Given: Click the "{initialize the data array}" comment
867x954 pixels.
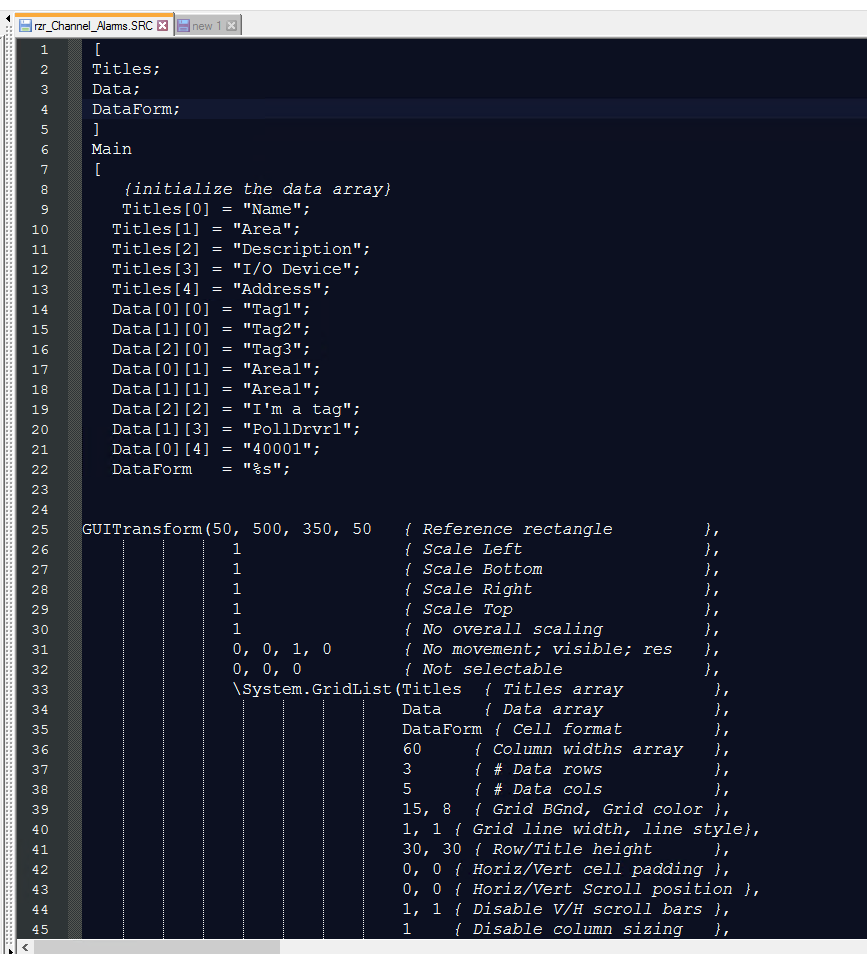Looking at the screenshot, I should coord(256,189).
